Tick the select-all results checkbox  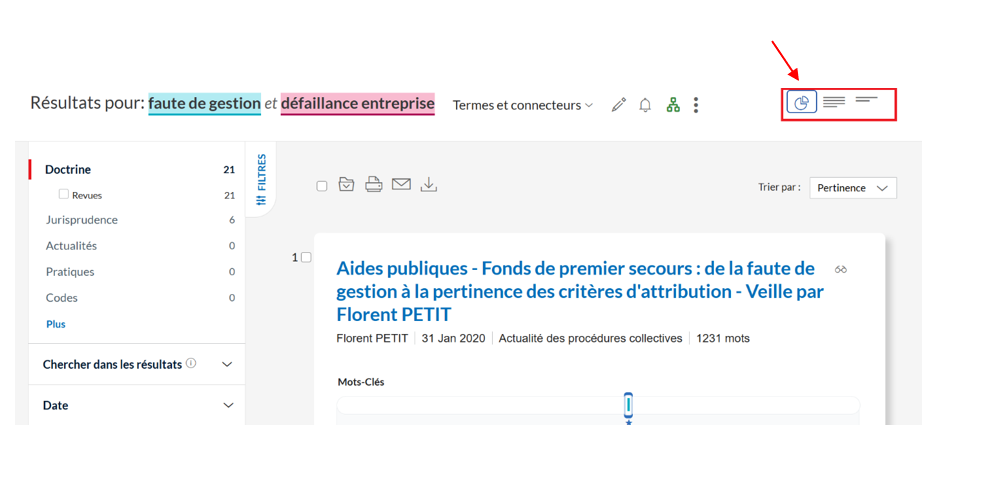point(322,186)
